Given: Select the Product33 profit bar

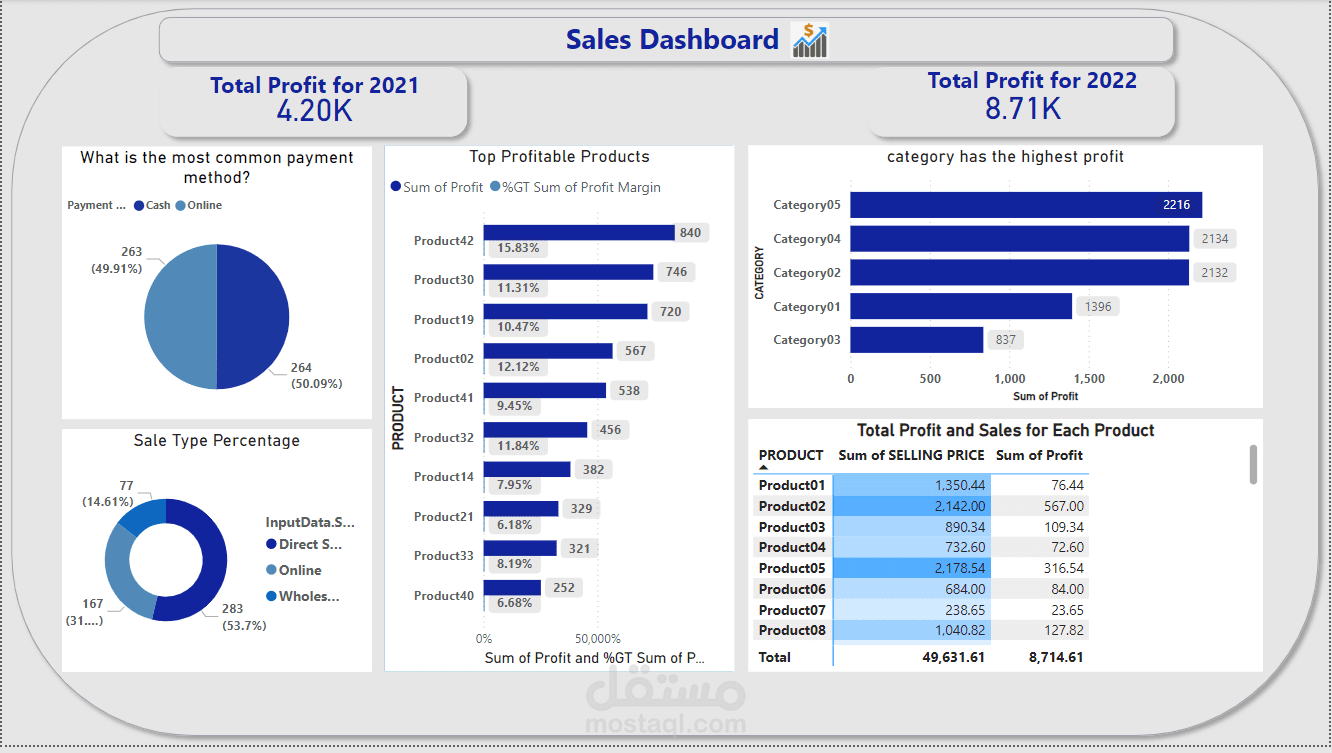Looking at the screenshot, I should pos(520,548).
